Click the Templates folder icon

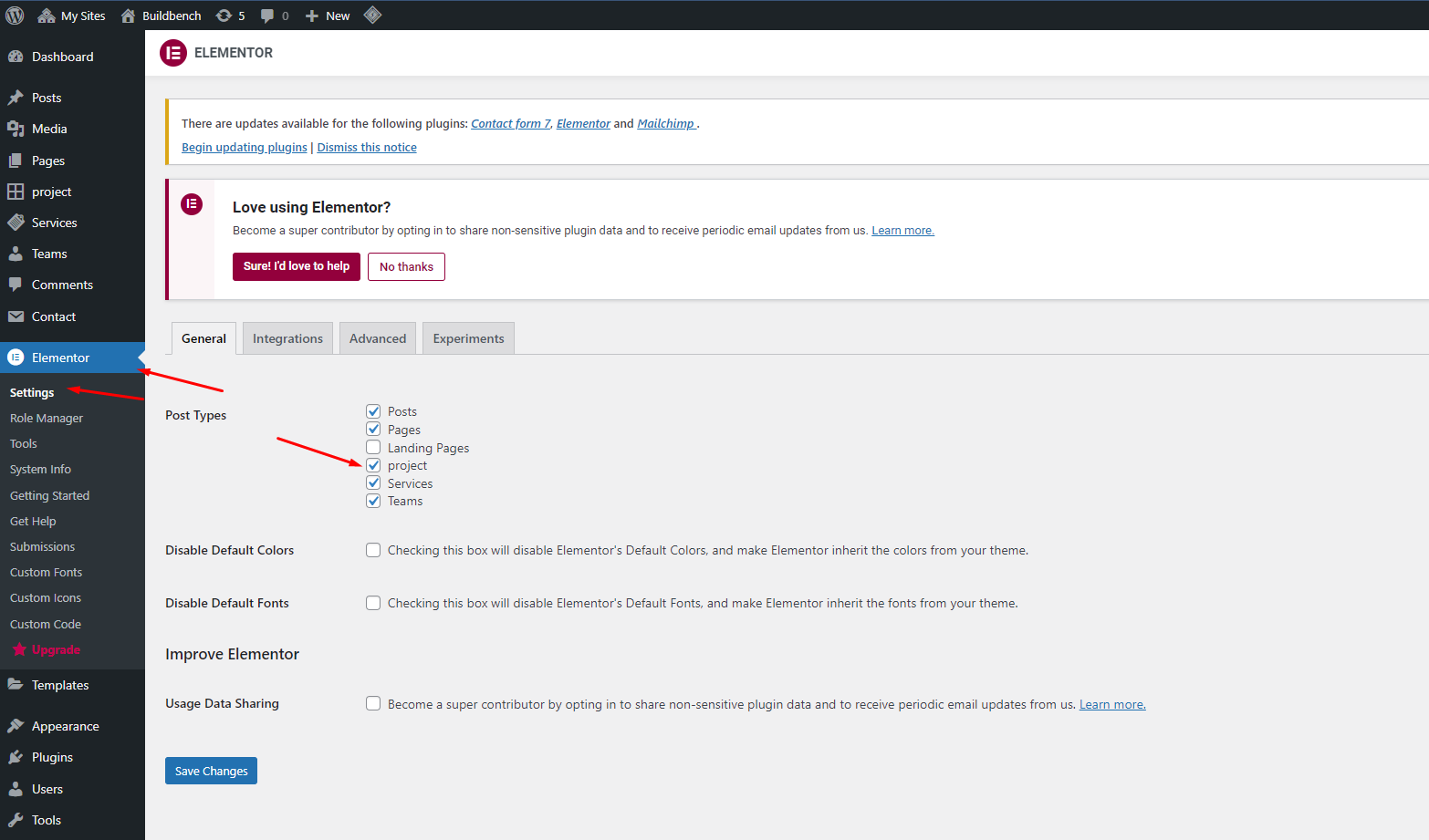[x=16, y=685]
